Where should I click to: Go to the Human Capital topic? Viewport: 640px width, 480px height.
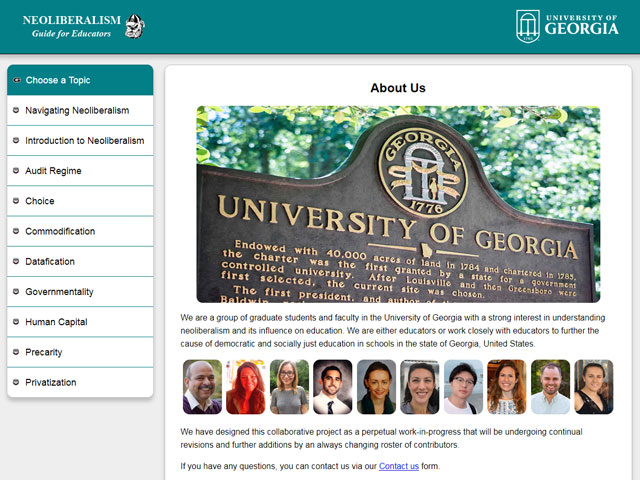click(x=80, y=322)
